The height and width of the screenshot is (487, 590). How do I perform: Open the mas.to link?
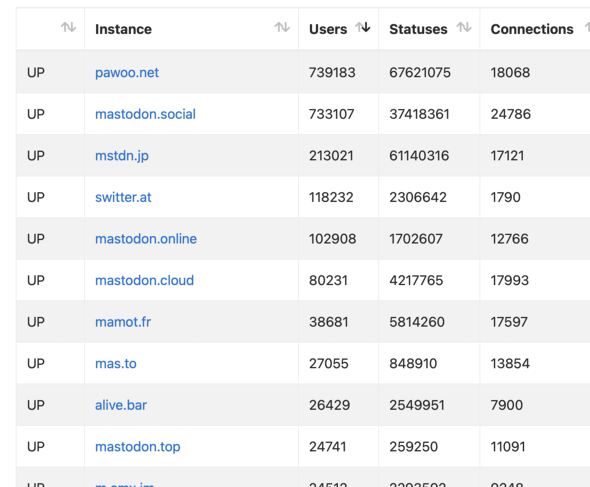point(116,364)
